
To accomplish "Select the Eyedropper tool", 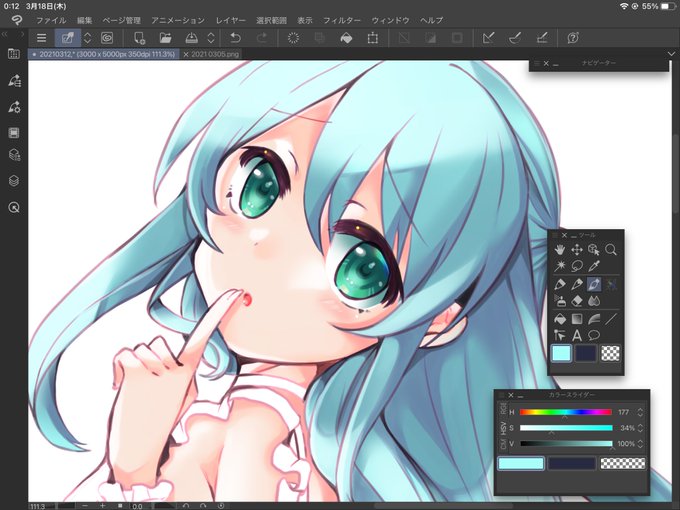I will click(594, 265).
